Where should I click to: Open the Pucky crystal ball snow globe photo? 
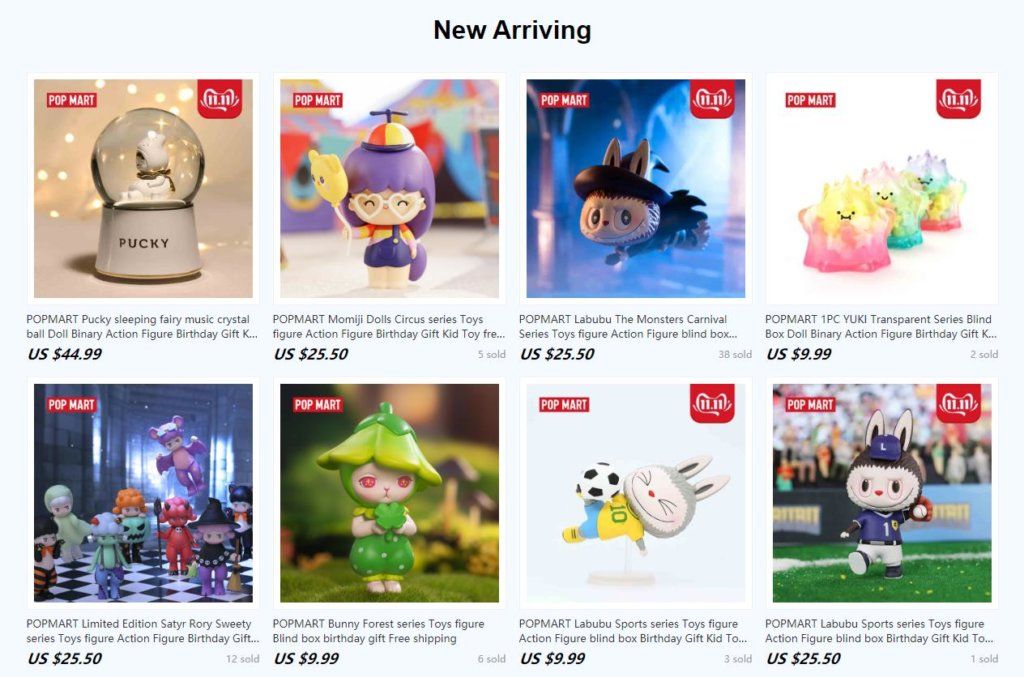143,189
